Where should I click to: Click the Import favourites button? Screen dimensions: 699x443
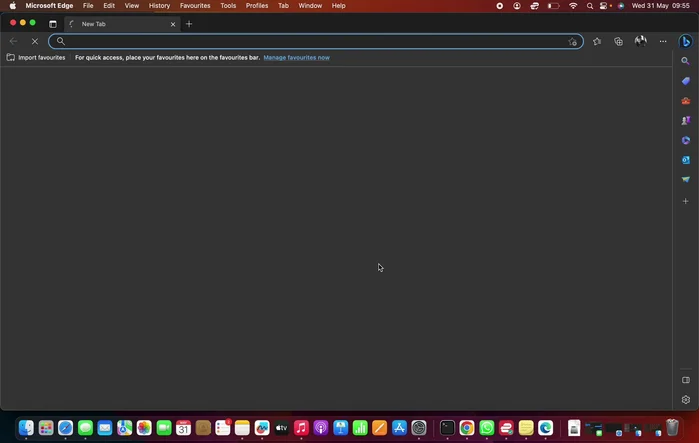(x=36, y=58)
